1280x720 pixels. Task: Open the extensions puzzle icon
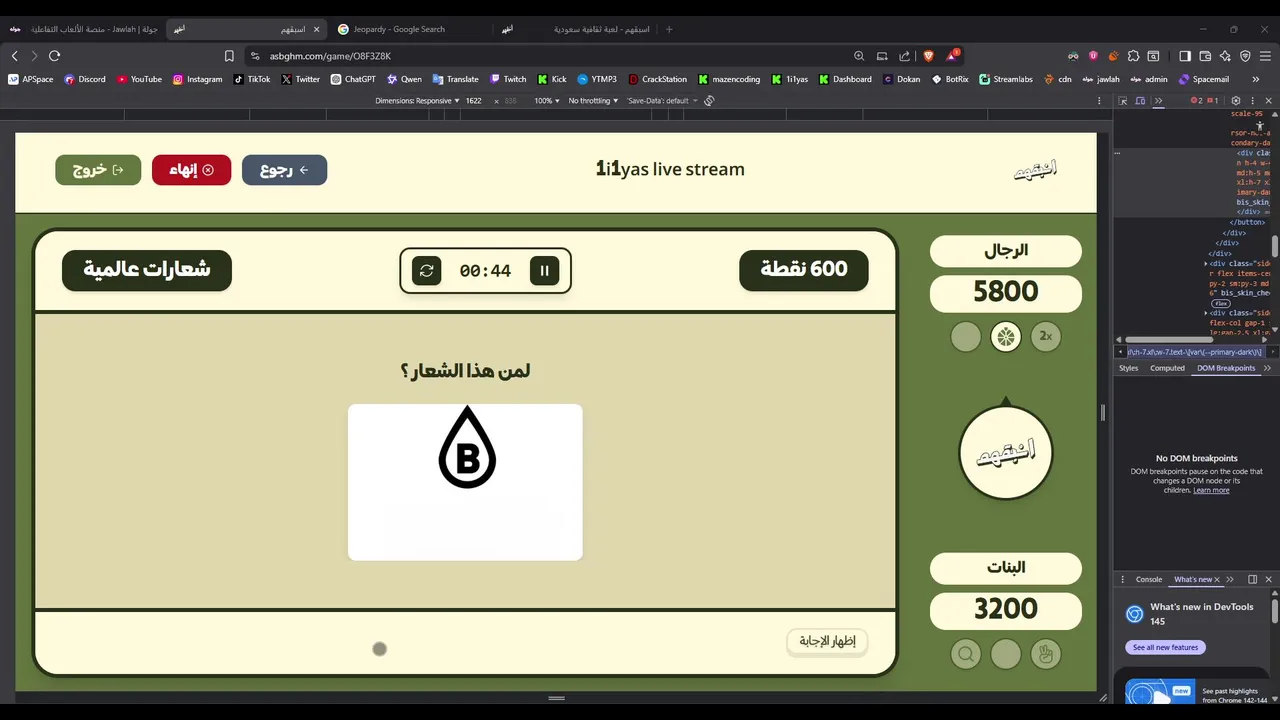[x=1133, y=56]
